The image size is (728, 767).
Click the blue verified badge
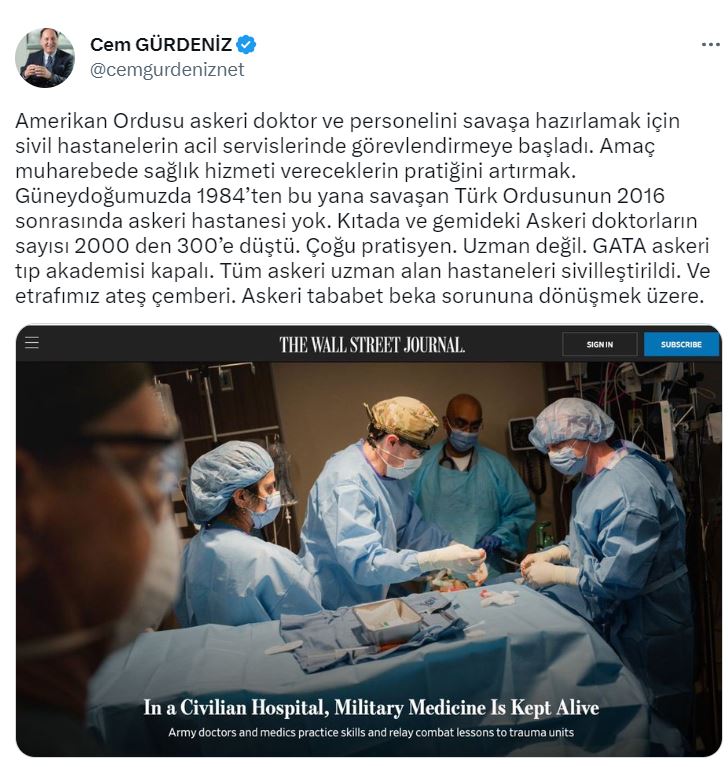tap(246, 45)
